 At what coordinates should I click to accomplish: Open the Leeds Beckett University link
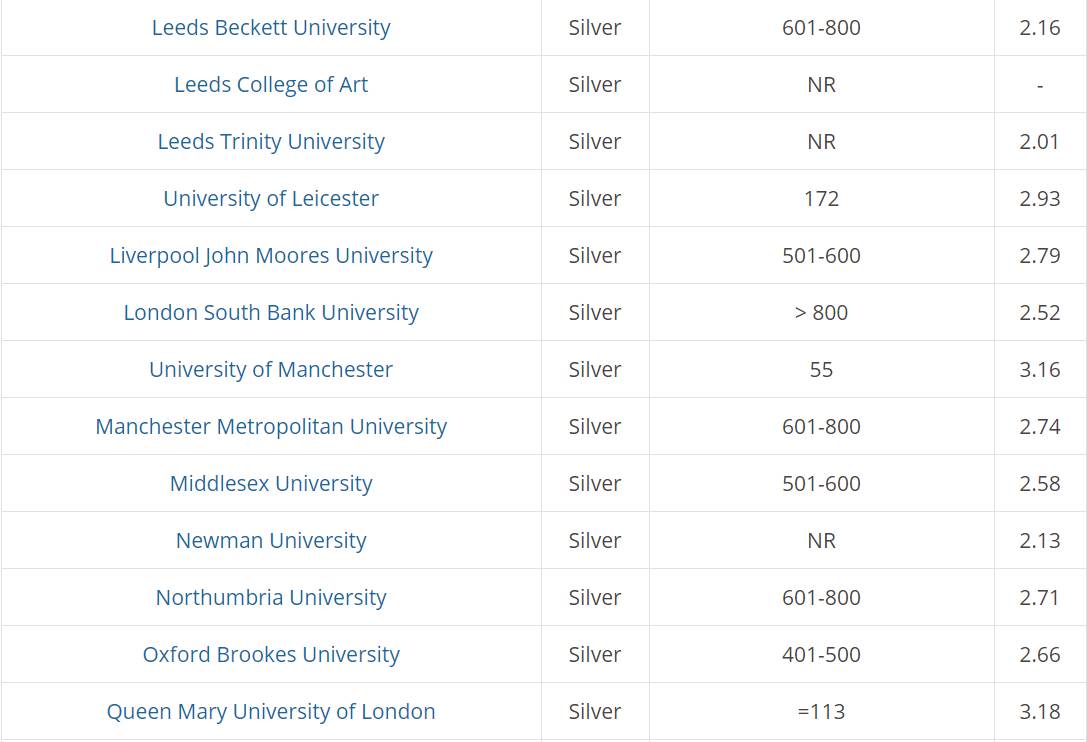271,28
